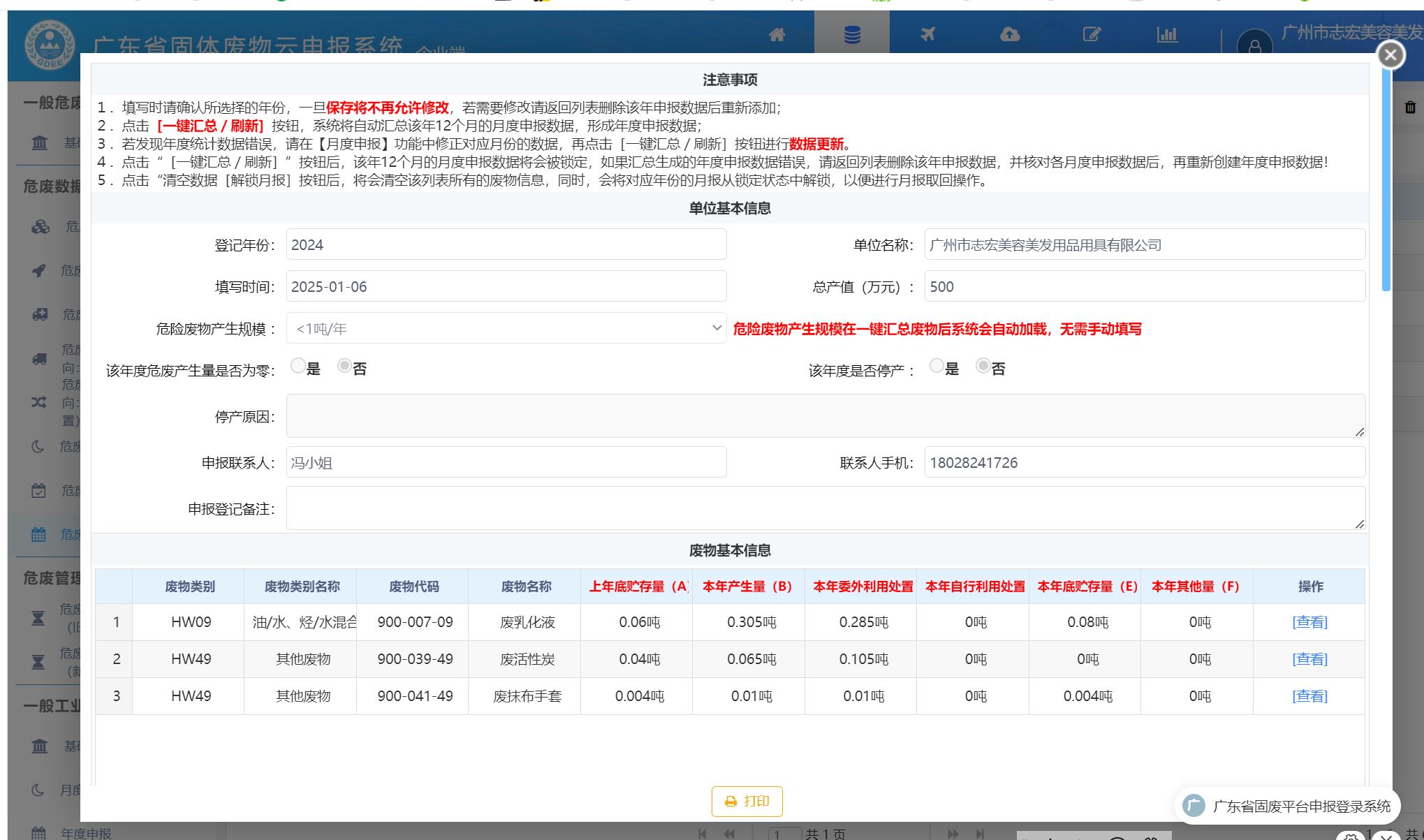Select the database stack icon in header

click(x=852, y=34)
